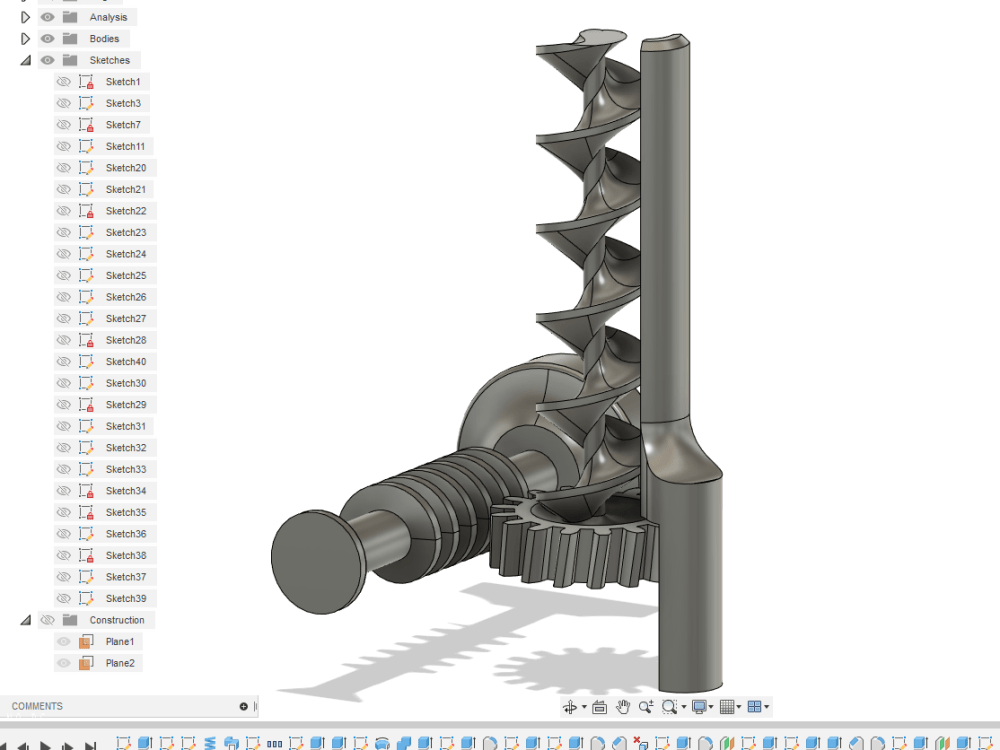Expand the Bodies folder
Screen dimensions: 1000x750
click(25, 38)
